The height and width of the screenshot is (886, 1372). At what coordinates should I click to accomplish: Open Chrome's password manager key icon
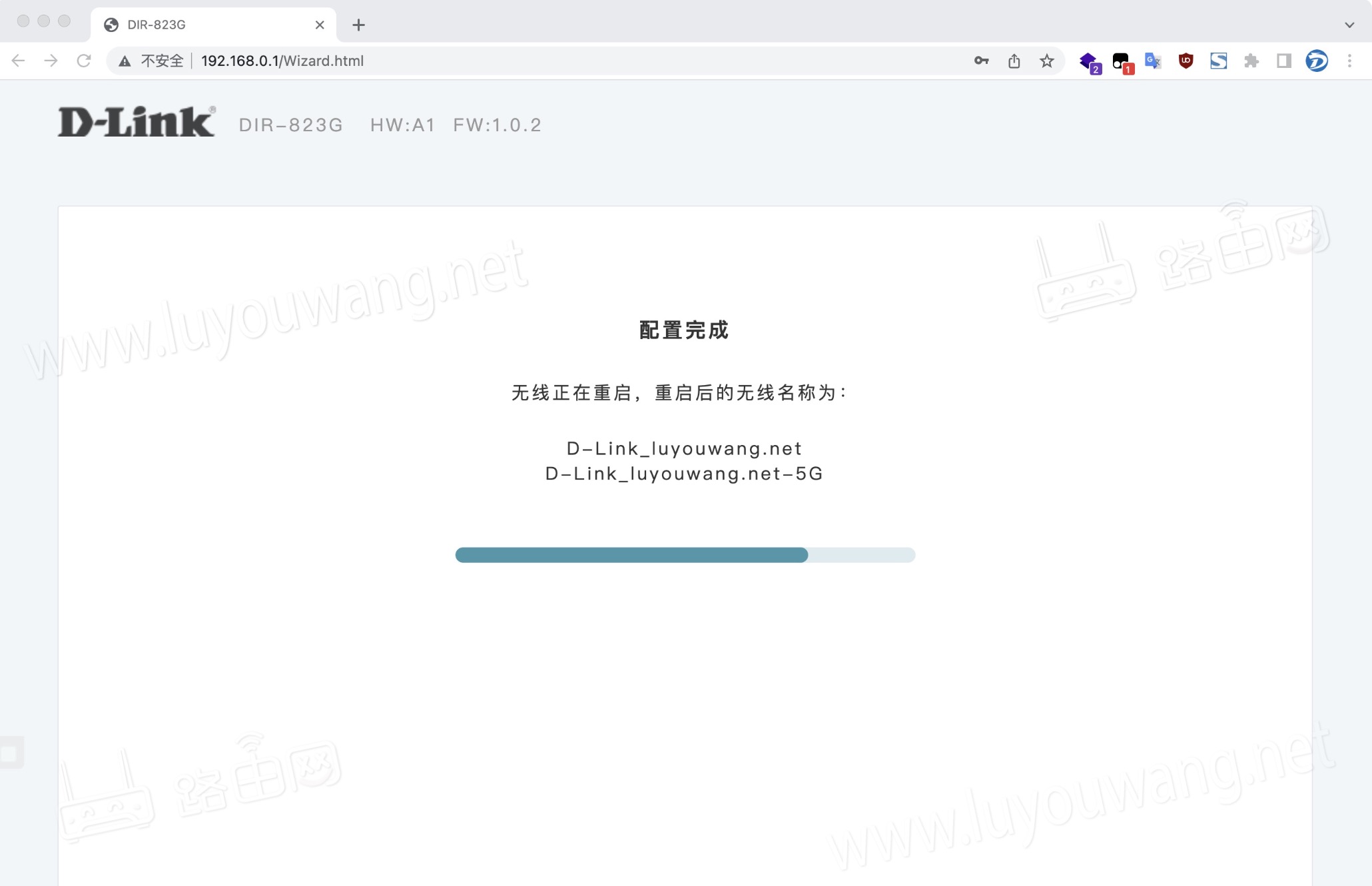pyautogui.click(x=980, y=61)
